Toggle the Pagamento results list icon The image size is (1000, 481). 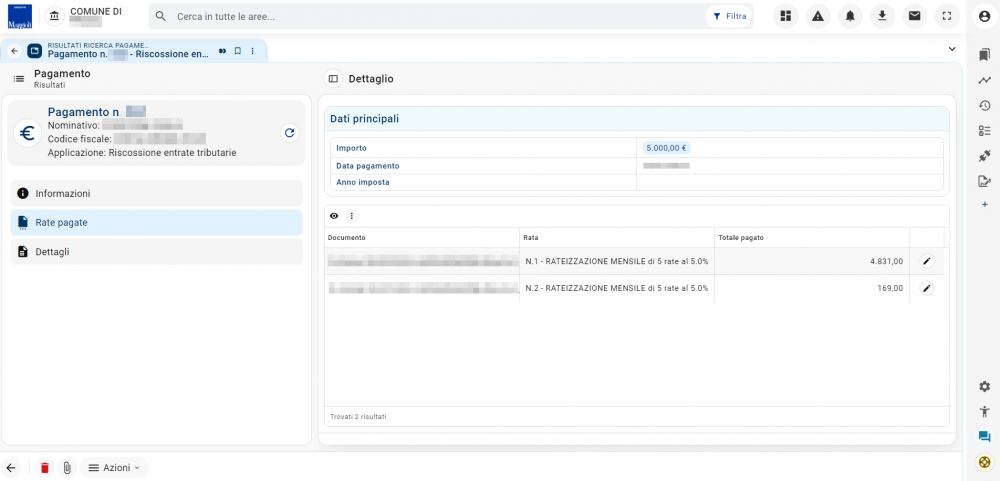tap(18, 78)
